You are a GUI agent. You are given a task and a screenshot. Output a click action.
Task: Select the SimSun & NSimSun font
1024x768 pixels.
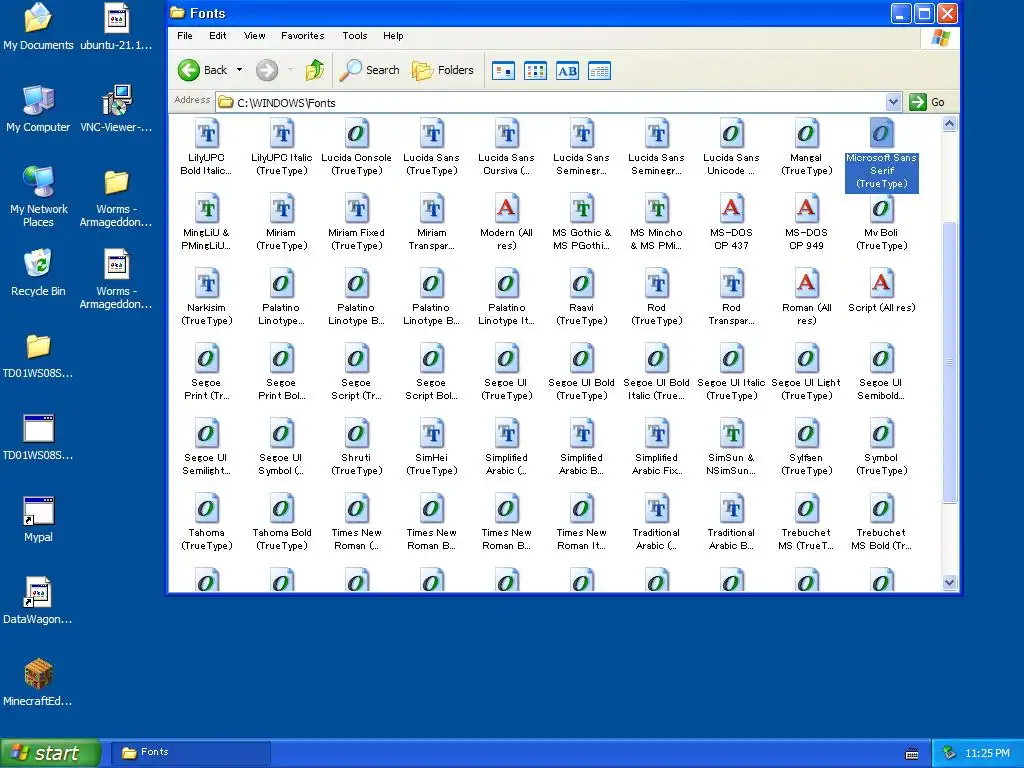(731, 448)
